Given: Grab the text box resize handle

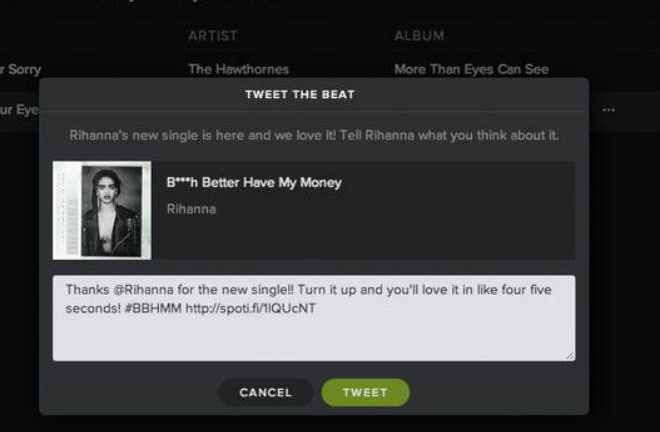Looking at the screenshot, I should 570,355.
